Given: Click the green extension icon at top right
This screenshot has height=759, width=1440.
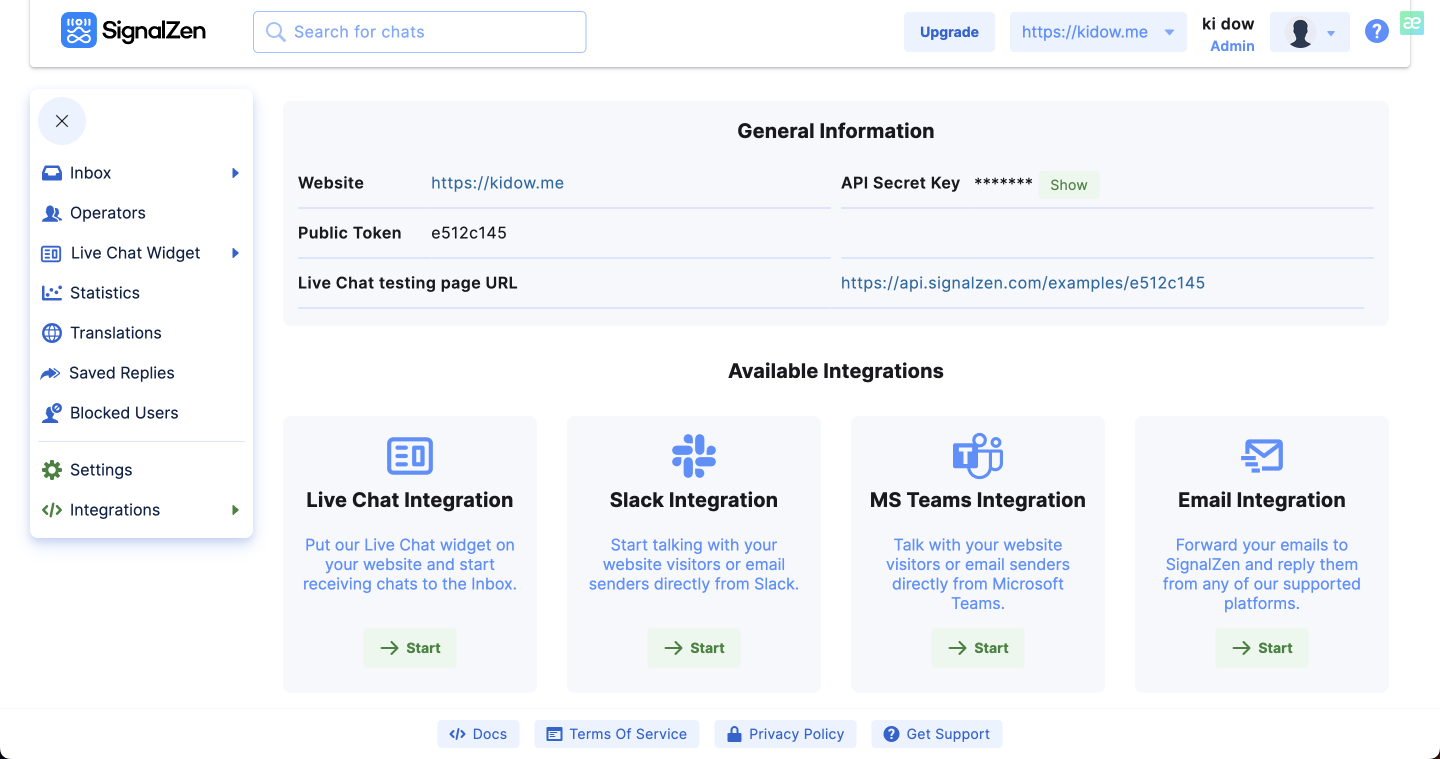Looking at the screenshot, I should (1411, 23).
